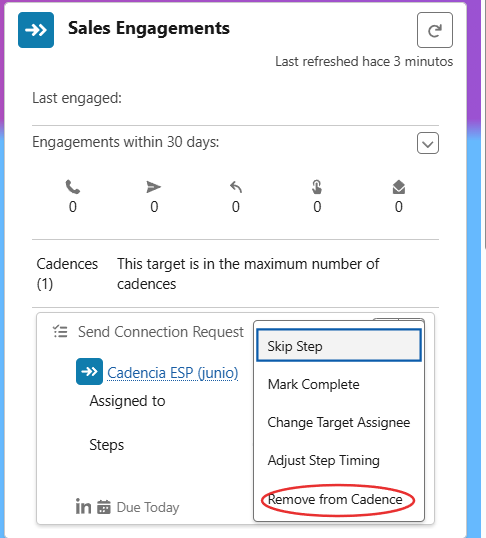Click the LinkedIn icon near Due Today
The height and width of the screenshot is (538, 486).
tap(83, 507)
